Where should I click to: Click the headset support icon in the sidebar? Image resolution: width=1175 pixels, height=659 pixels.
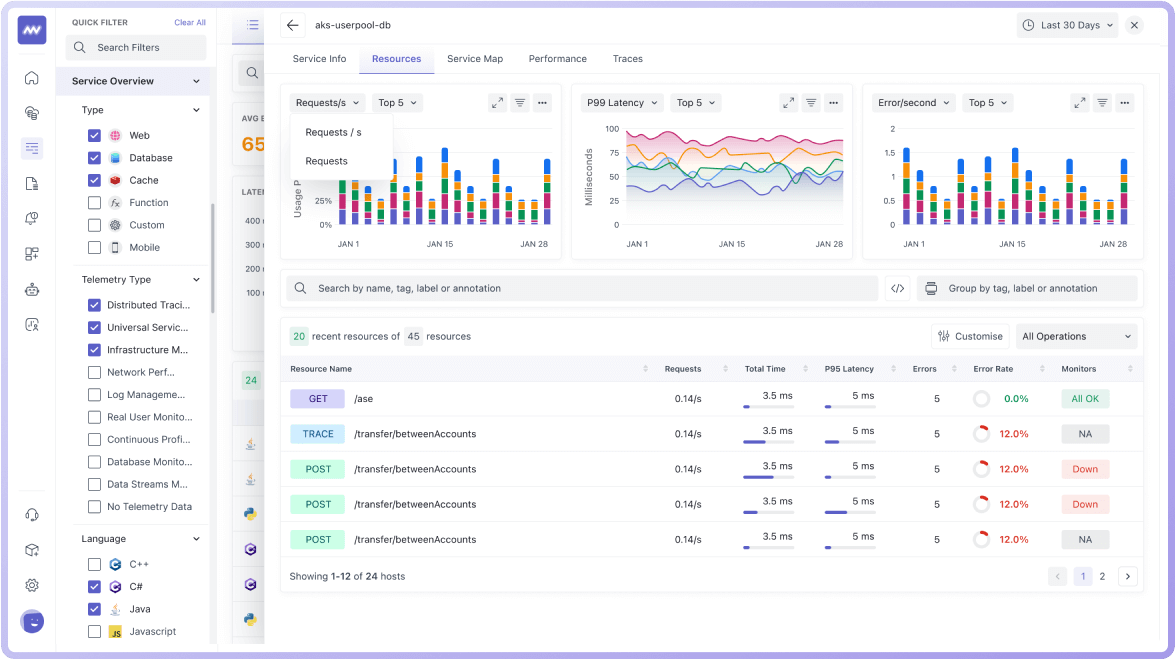tap(32, 513)
